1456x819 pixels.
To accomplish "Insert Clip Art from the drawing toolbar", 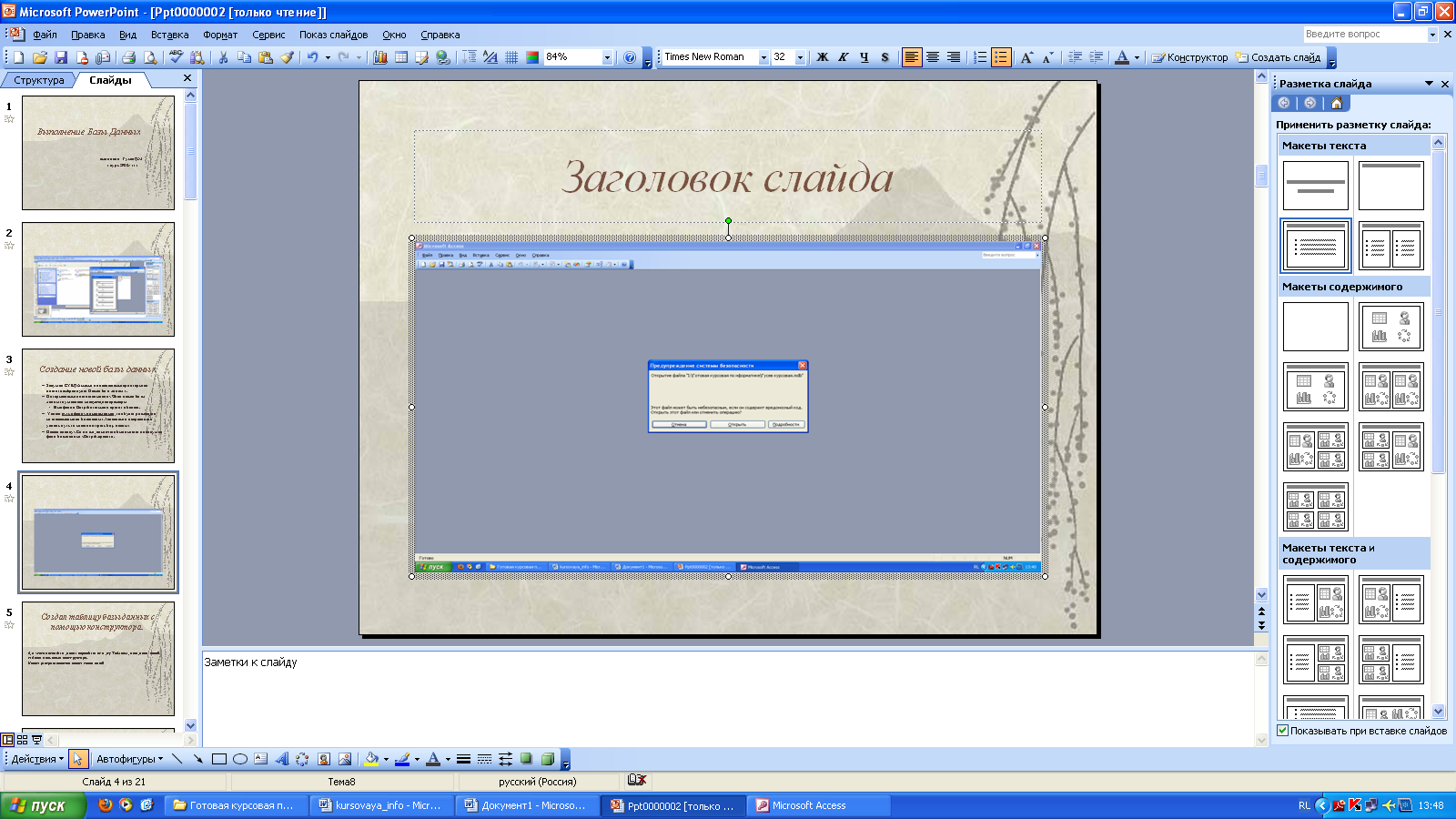I will click(324, 759).
